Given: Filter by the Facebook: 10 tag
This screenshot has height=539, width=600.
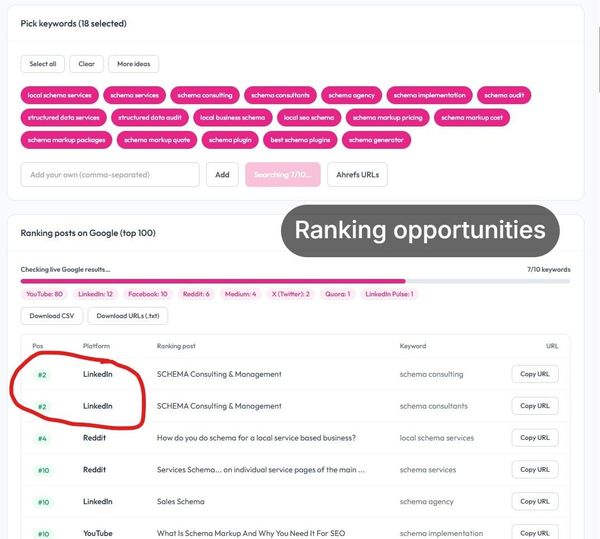Looking at the screenshot, I should point(148,294).
